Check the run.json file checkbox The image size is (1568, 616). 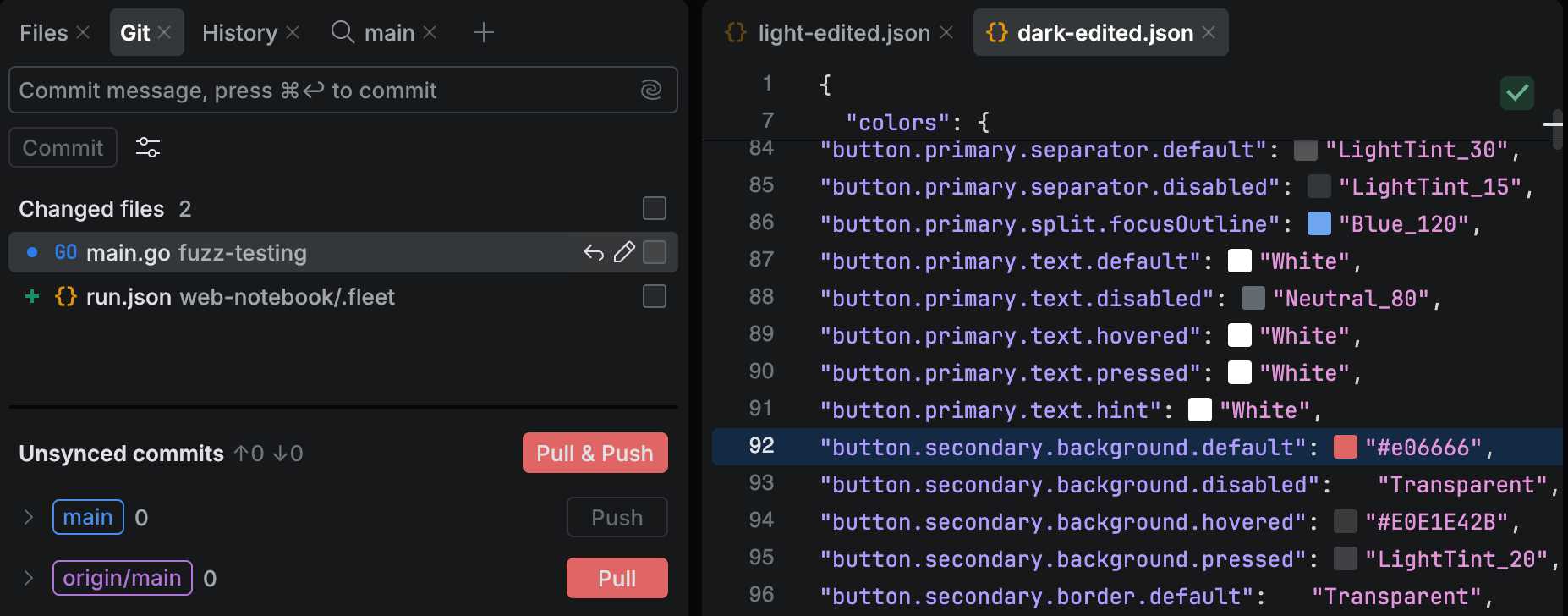tap(654, 296)
